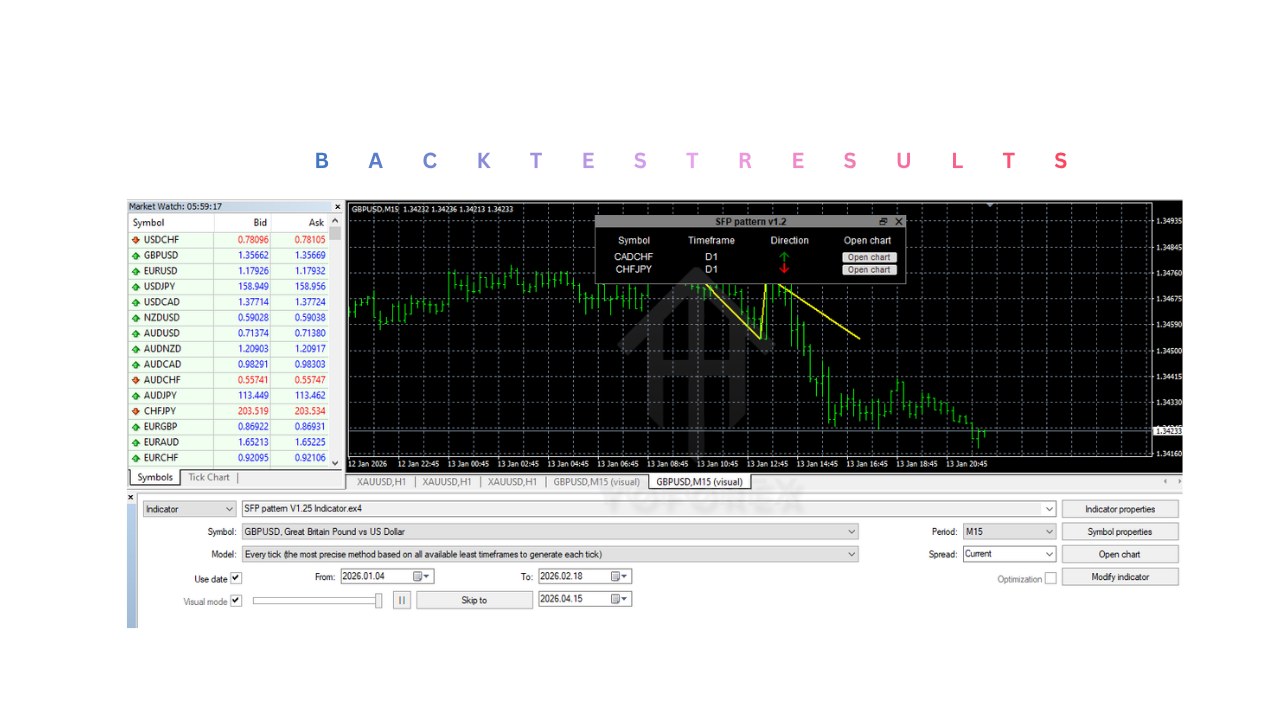Disable Visual mode

point(236,600)
